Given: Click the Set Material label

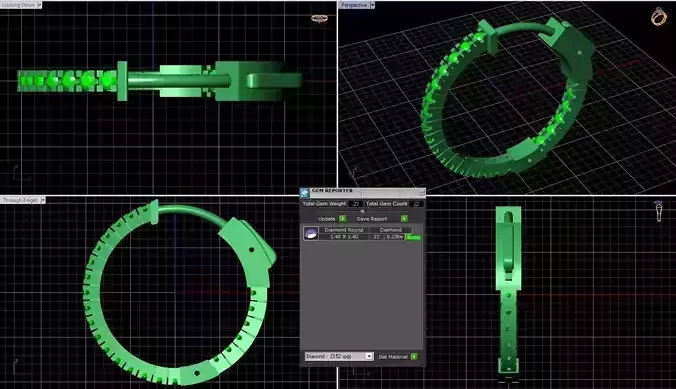Looking at the screenshot, I should [x=393, y=357].
